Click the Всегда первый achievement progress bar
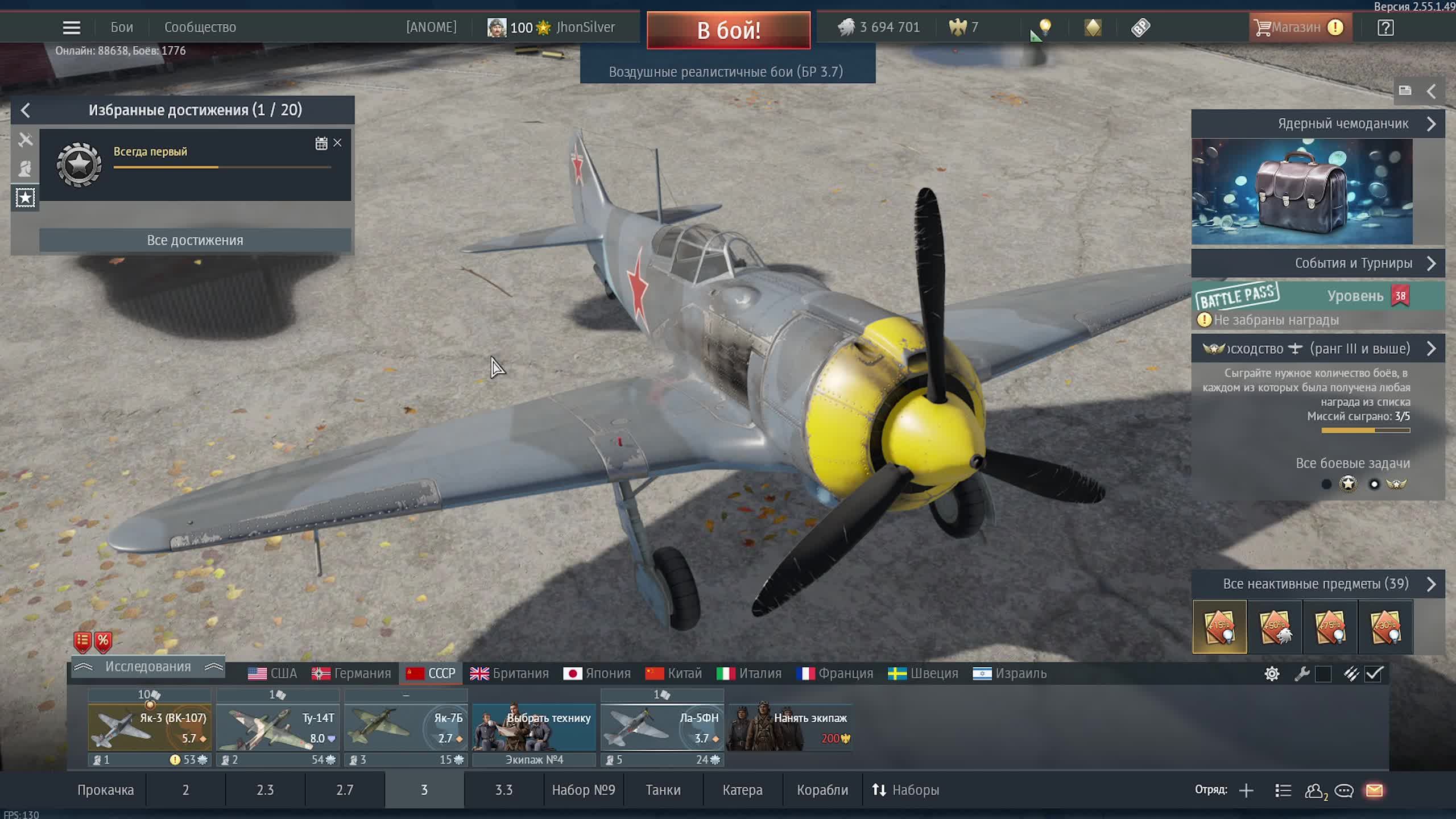The image size is (1456, 819). 222,167
